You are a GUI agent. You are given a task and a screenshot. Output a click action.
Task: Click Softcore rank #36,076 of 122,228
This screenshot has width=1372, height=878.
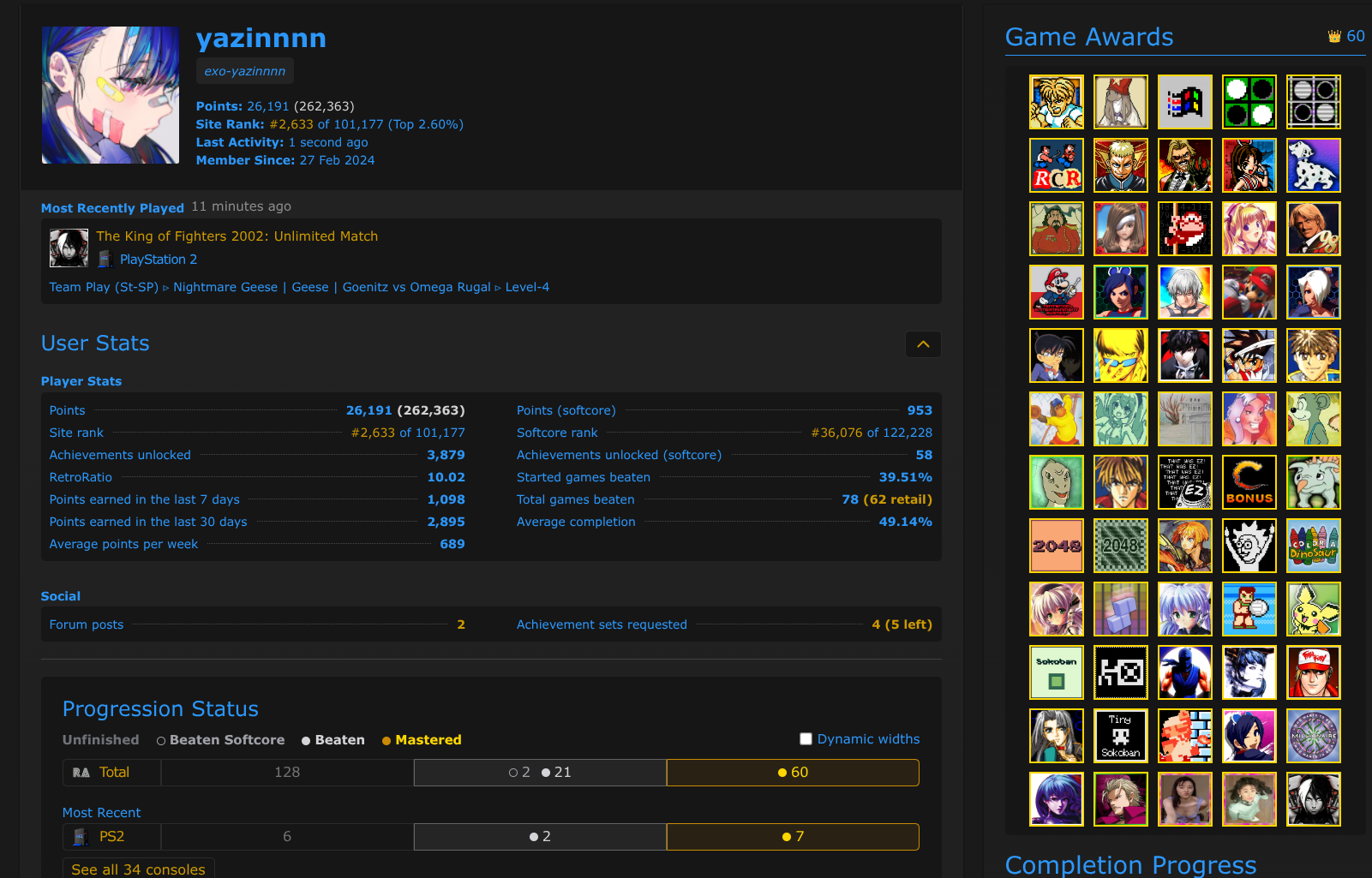pos(872,433)
